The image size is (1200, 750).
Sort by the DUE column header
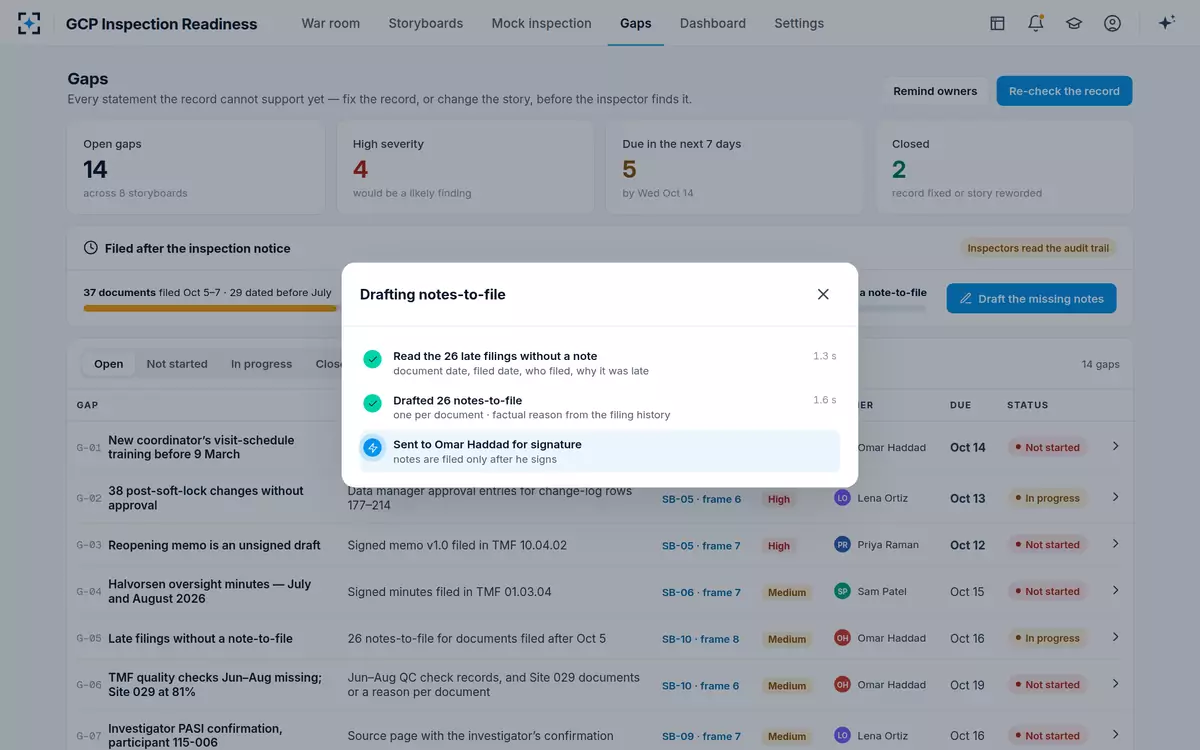960,405
